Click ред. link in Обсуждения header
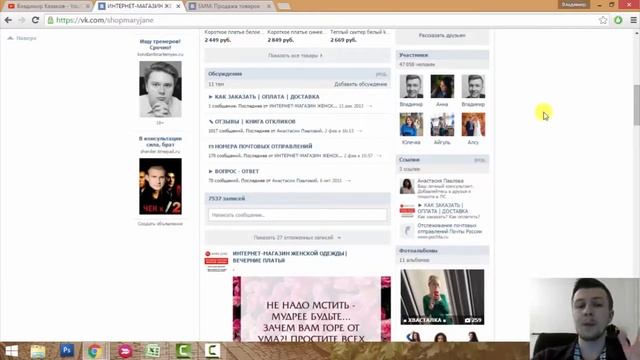The height and width of the screenshot is (360, 640). click(381, 74)
